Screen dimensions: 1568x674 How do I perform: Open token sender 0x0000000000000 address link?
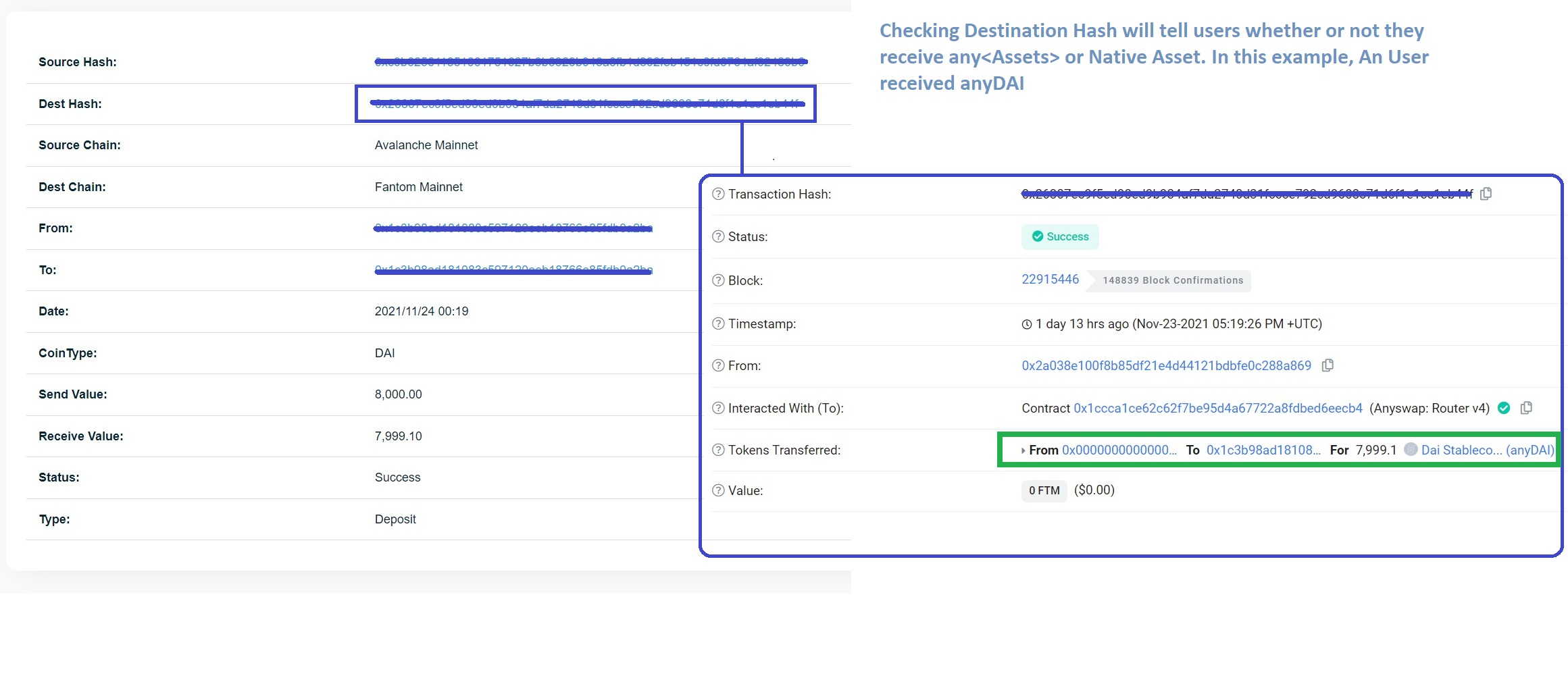pos(1119,450)
